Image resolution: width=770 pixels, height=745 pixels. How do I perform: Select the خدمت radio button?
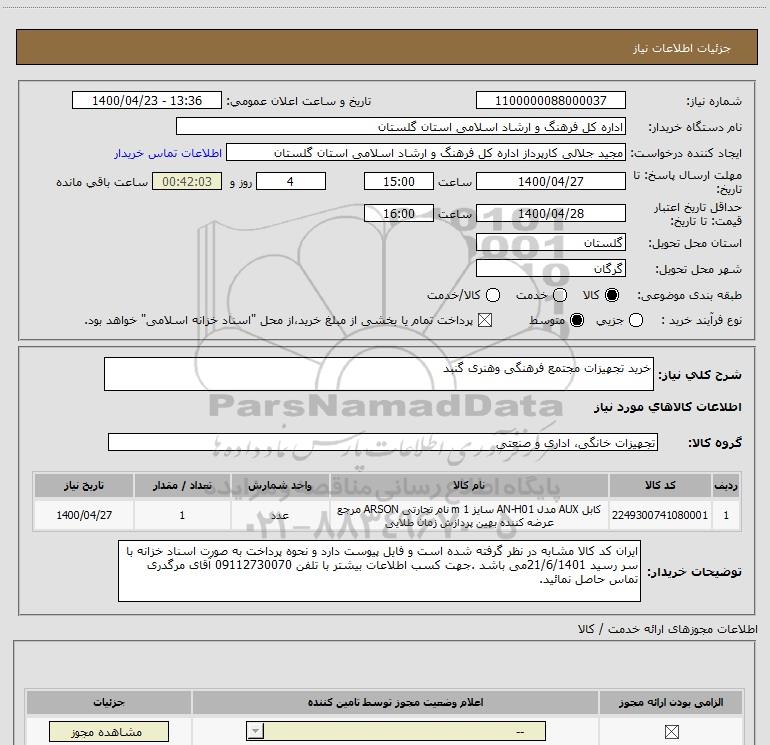(x=560, y=295)
